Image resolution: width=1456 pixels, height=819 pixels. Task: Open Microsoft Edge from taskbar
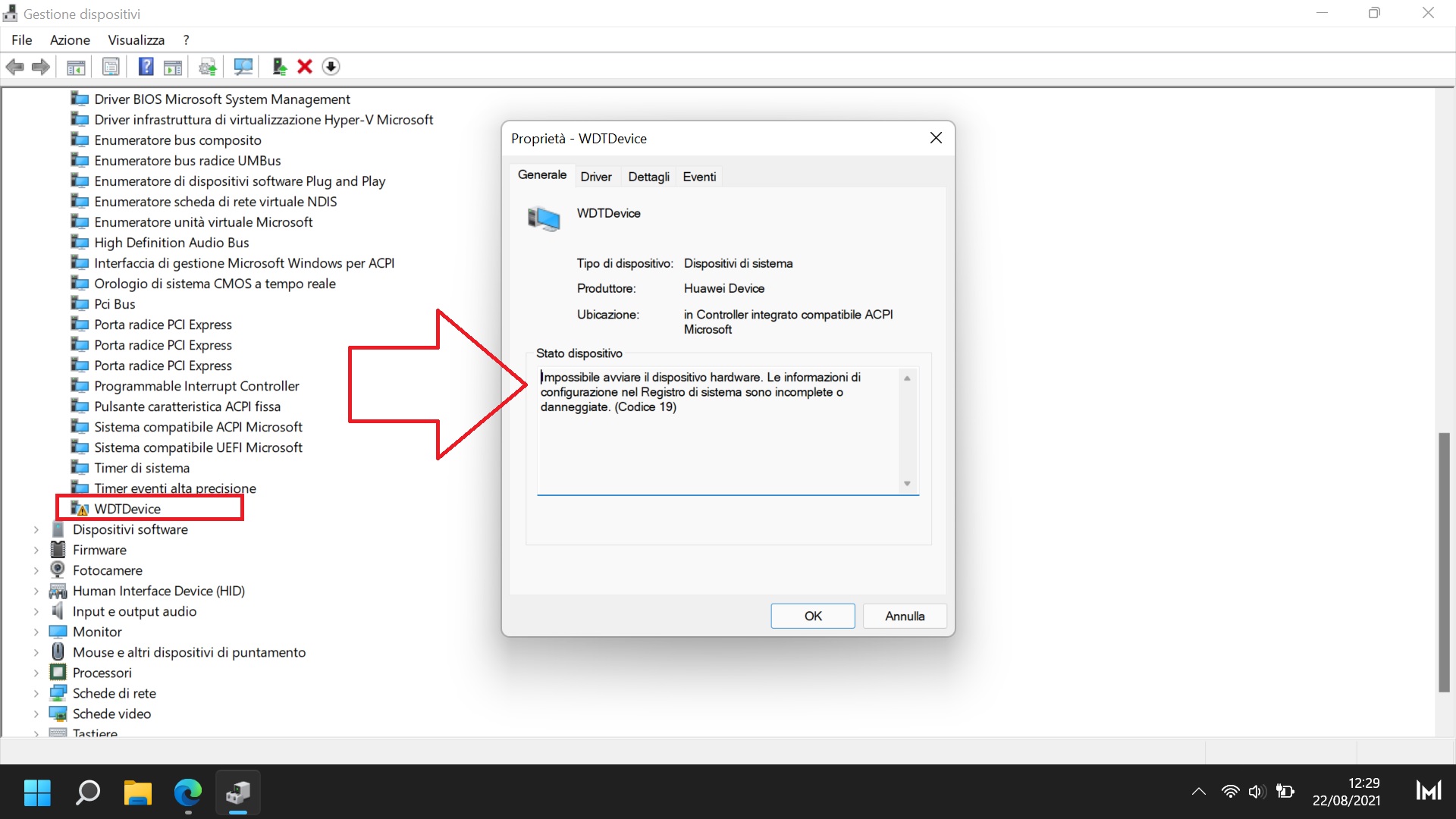point(187,792)
